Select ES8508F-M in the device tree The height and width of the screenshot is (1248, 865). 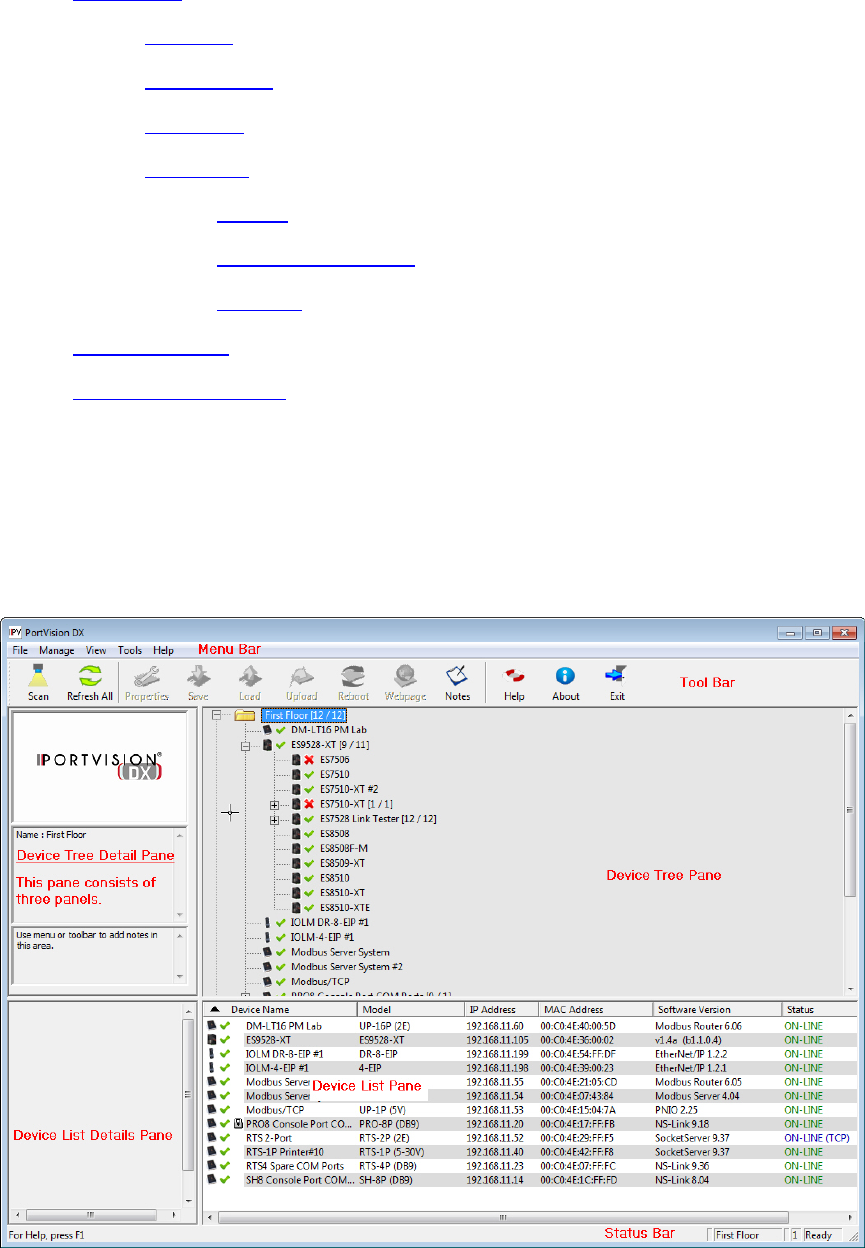(x=344, y=848)
